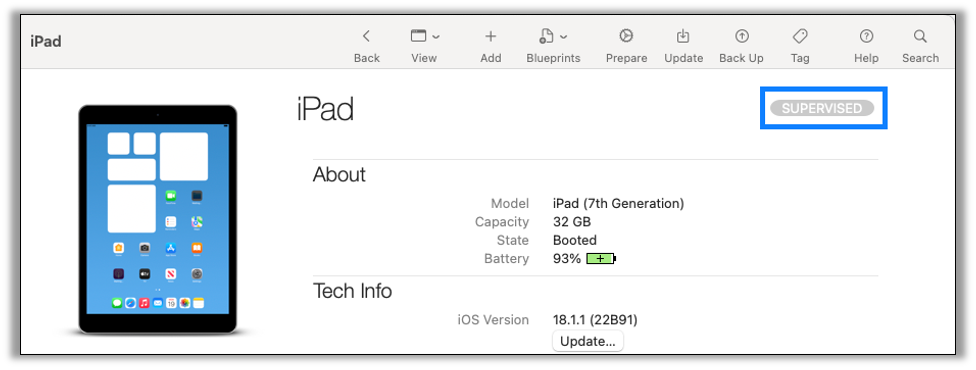Image resolution: width=976 pixels, height=370 pixels.
Task: Click the Tag icon
Action: pos(800,36)
